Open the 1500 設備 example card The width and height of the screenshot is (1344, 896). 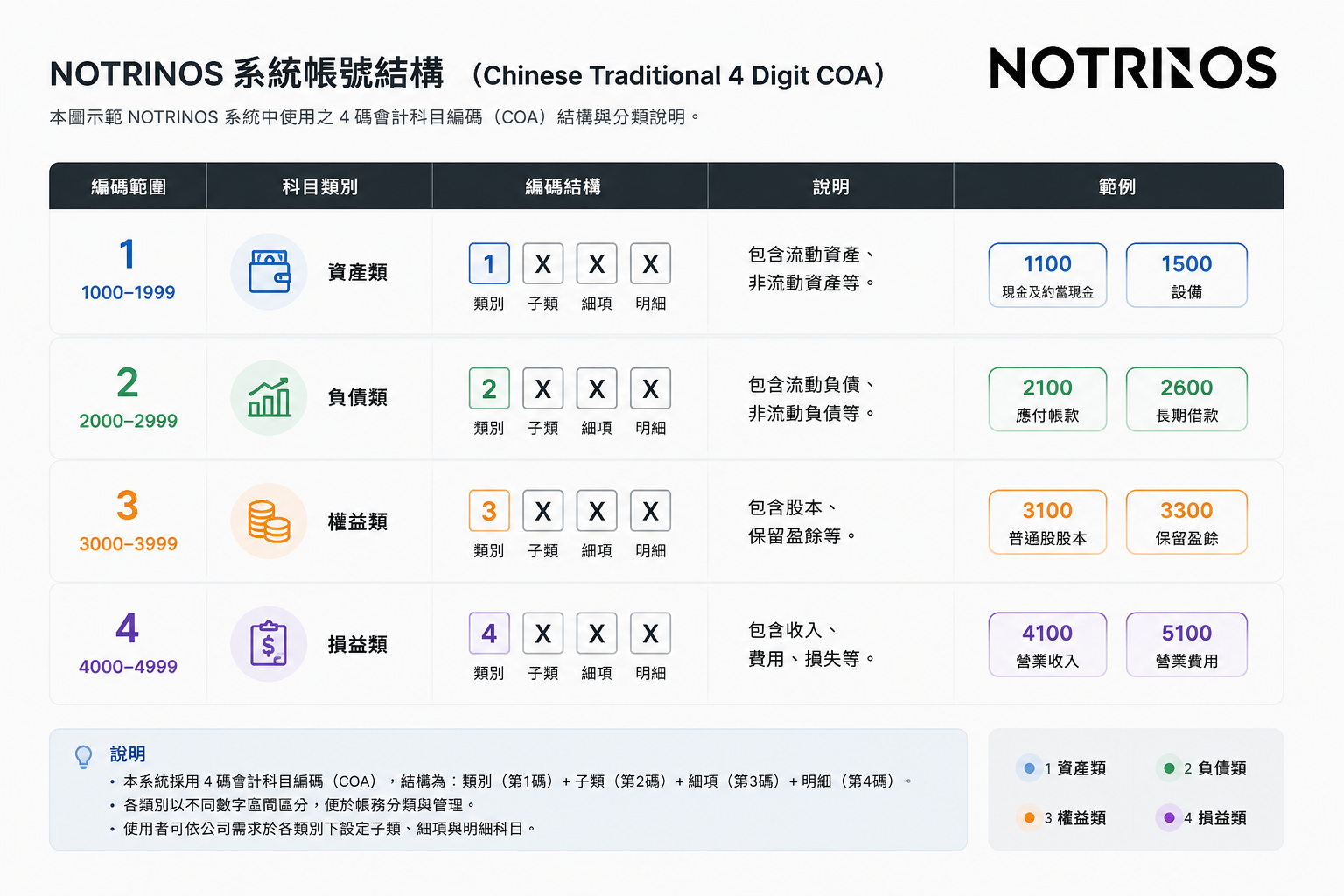coord(1186,275)
